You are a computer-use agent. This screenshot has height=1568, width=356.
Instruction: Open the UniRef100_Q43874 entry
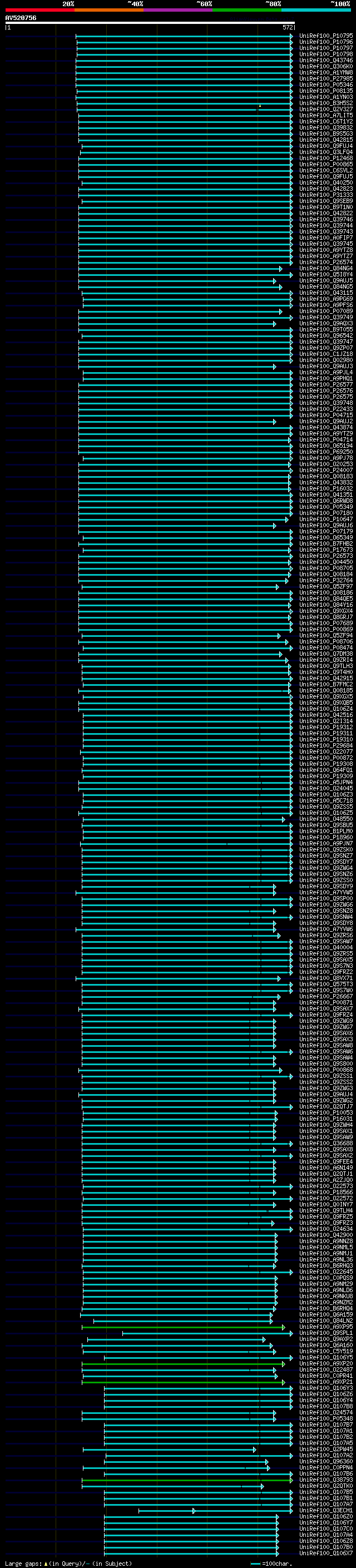click(x=325, y=427)
